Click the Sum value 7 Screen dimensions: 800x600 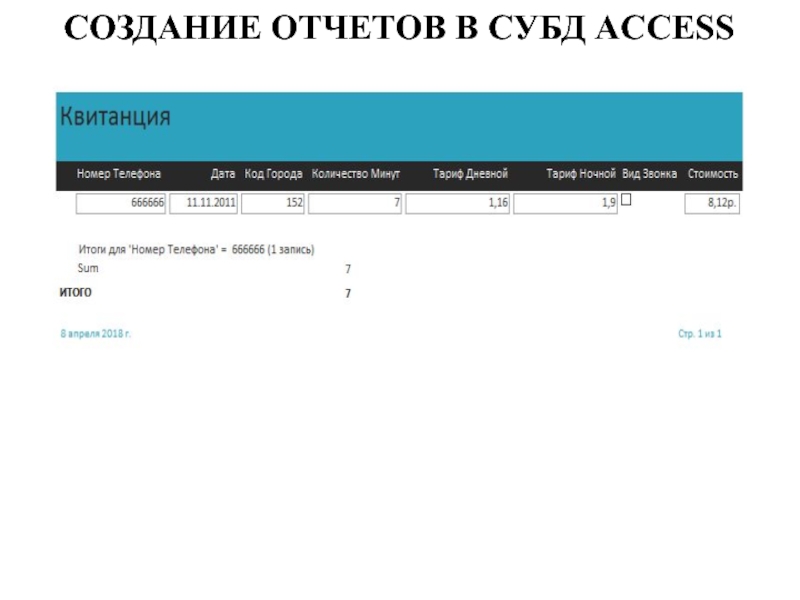[x=348, y=269]
